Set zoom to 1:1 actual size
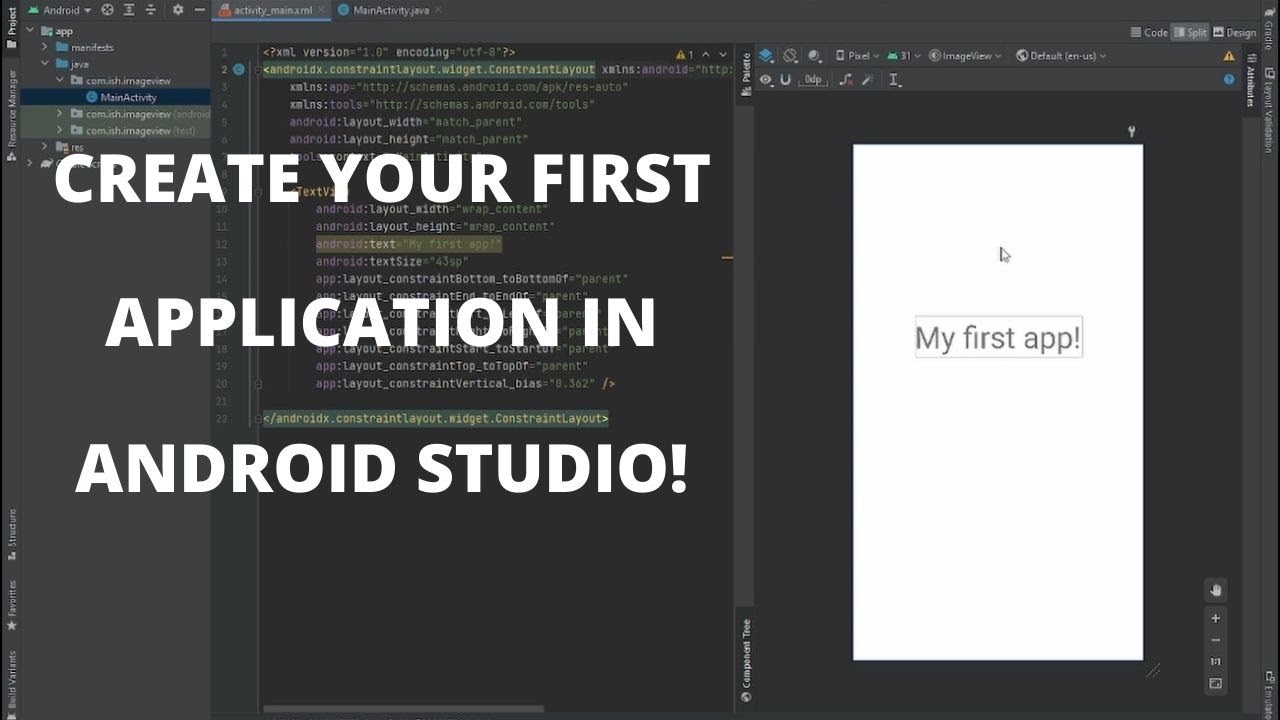The width and height of the screenshot is (1280, 720). (x=1216, y=662)
